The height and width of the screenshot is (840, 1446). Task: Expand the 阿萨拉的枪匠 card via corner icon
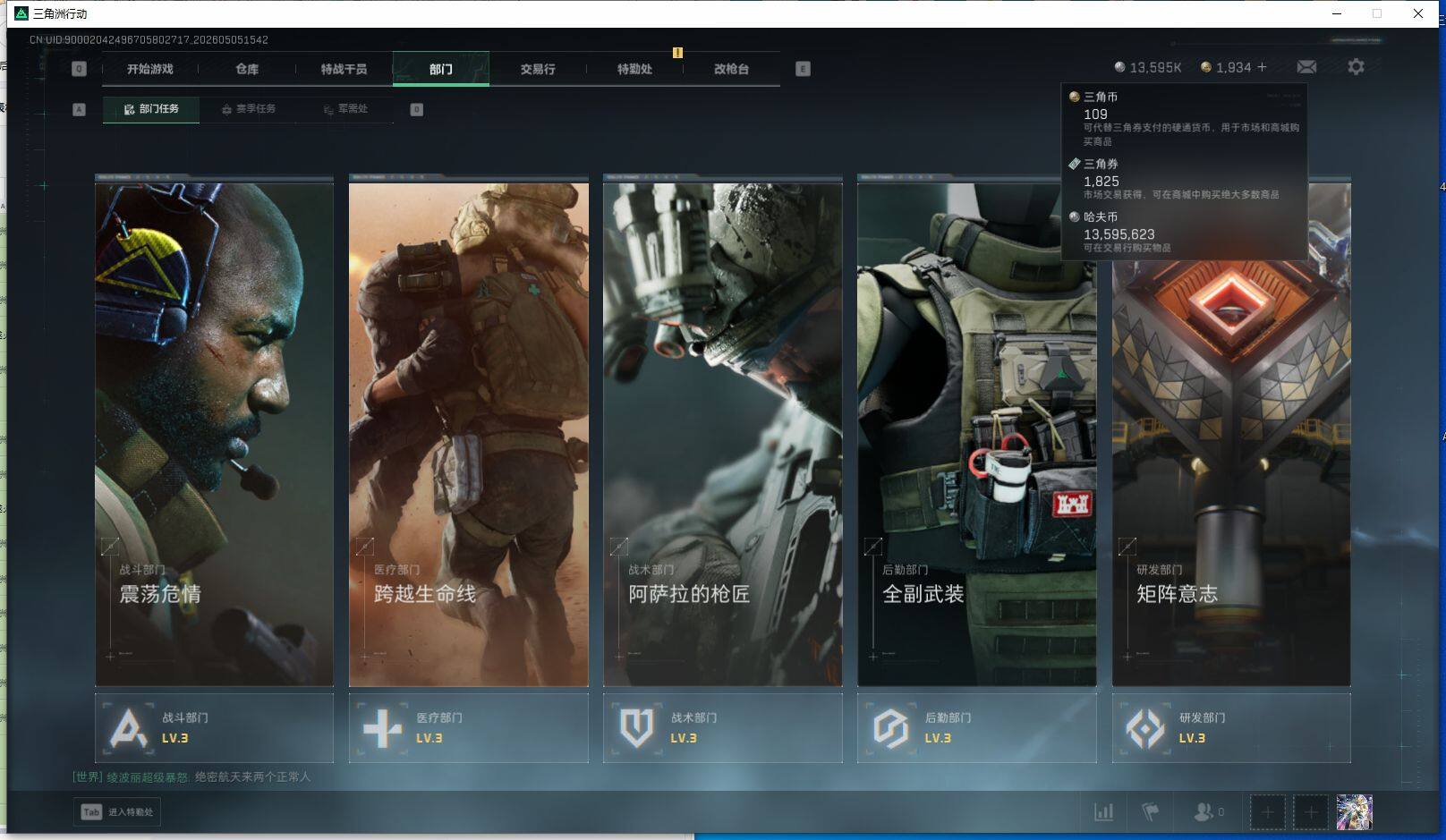point(619,546)
